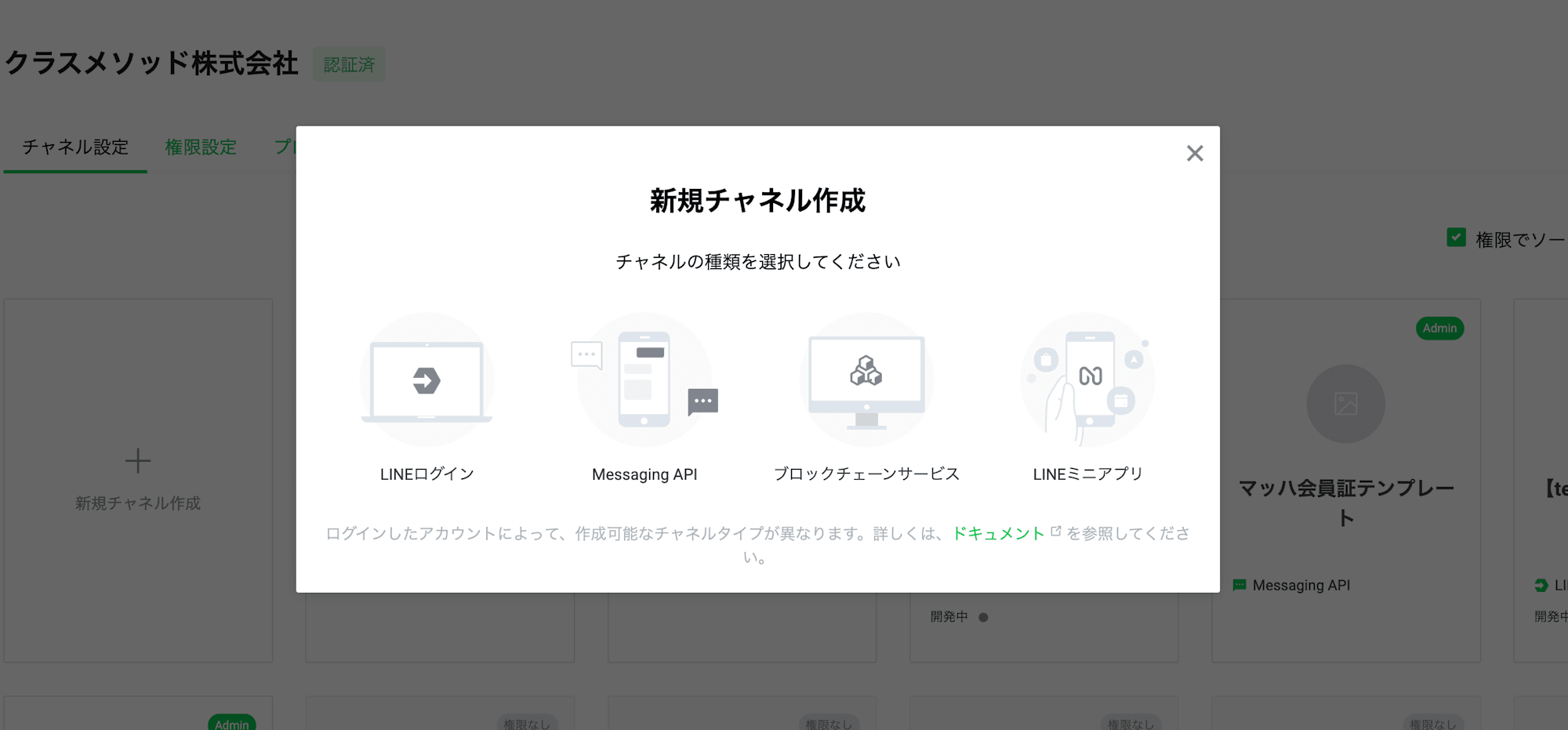Click the Admin badge on マッハ会員証テンプレート card

pos(1439,328)
